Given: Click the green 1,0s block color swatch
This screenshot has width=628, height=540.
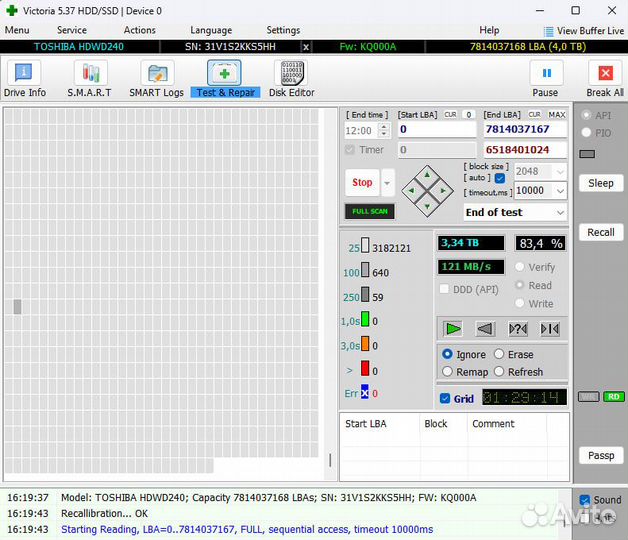Looking at the screenshot, I should point(365,319).
